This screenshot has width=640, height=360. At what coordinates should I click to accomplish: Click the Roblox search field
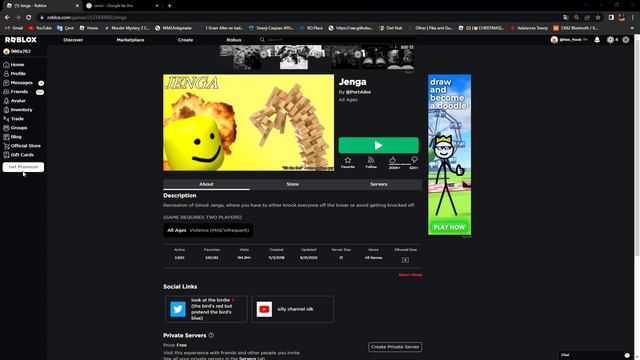coord(338,40)
